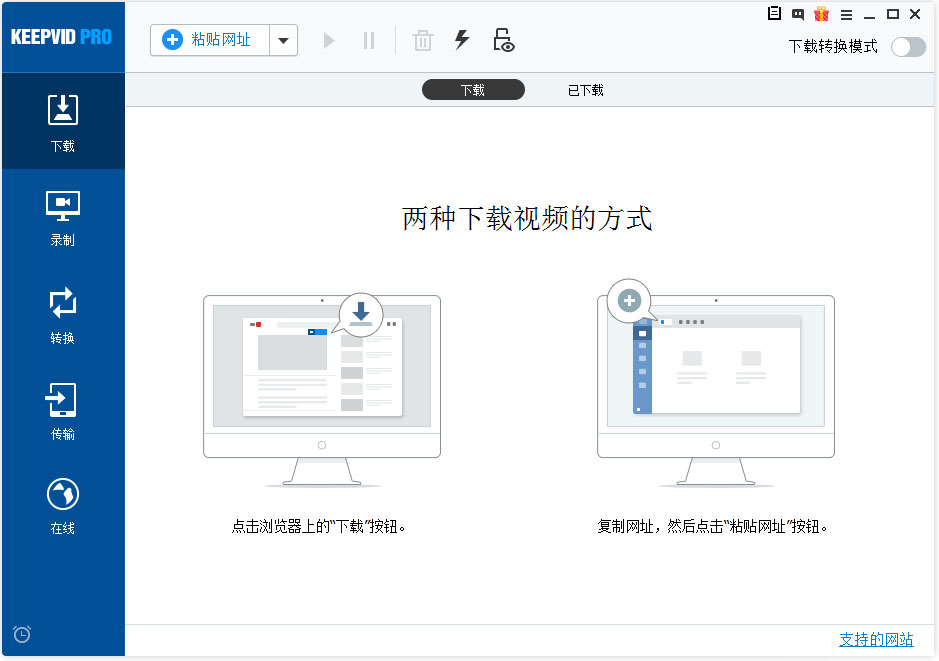Toggle 下载转换模式 switch on
The height and width of the screenshot is (661, 939).
point(908,46)
